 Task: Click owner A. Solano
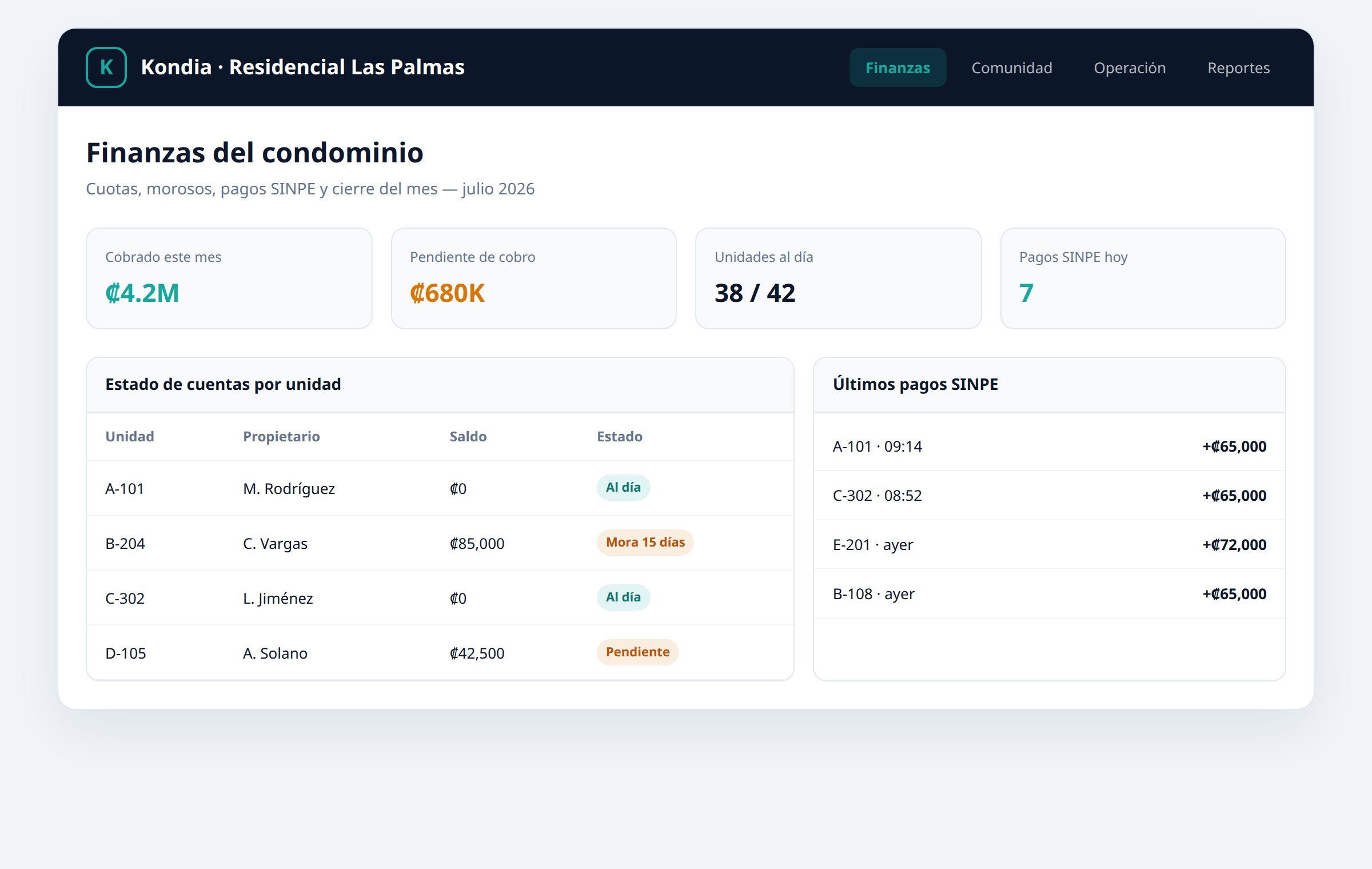275,653
